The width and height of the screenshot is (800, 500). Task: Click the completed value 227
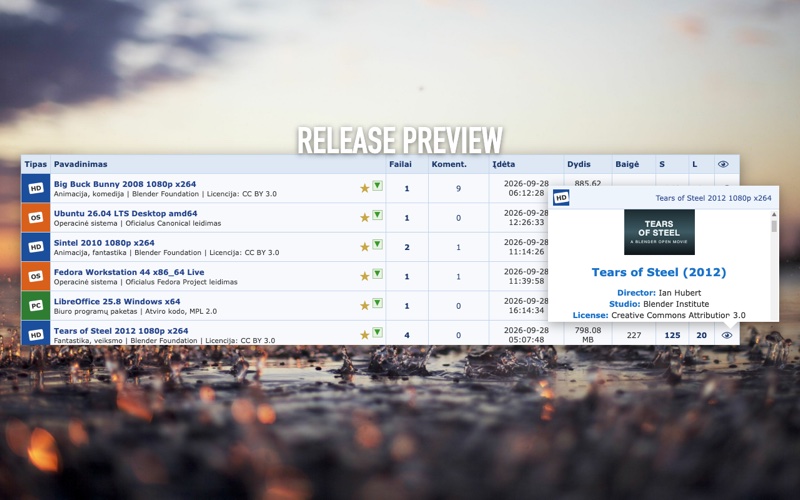point(634,335)
